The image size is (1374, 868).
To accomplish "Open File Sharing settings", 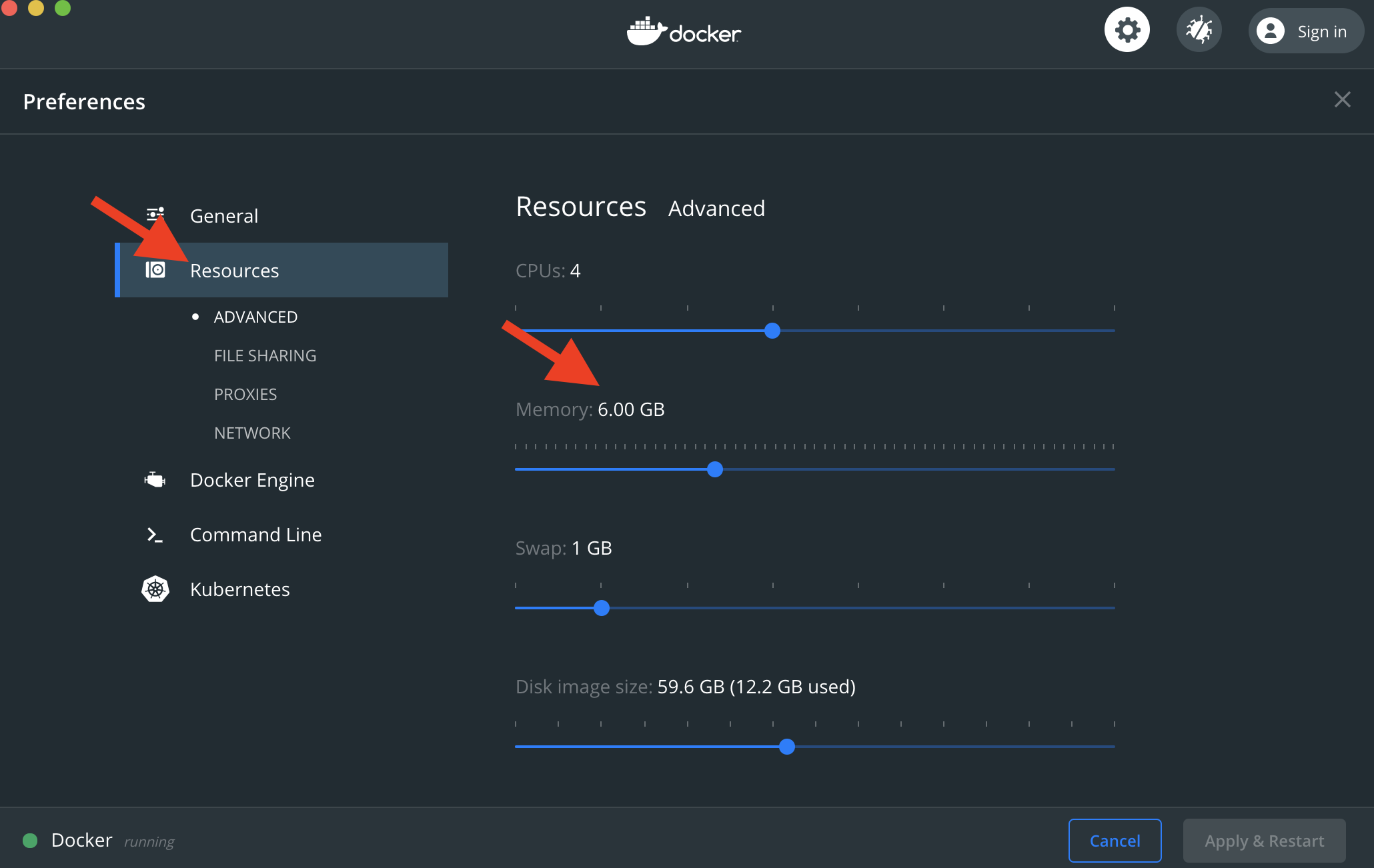I will (265, 356).
